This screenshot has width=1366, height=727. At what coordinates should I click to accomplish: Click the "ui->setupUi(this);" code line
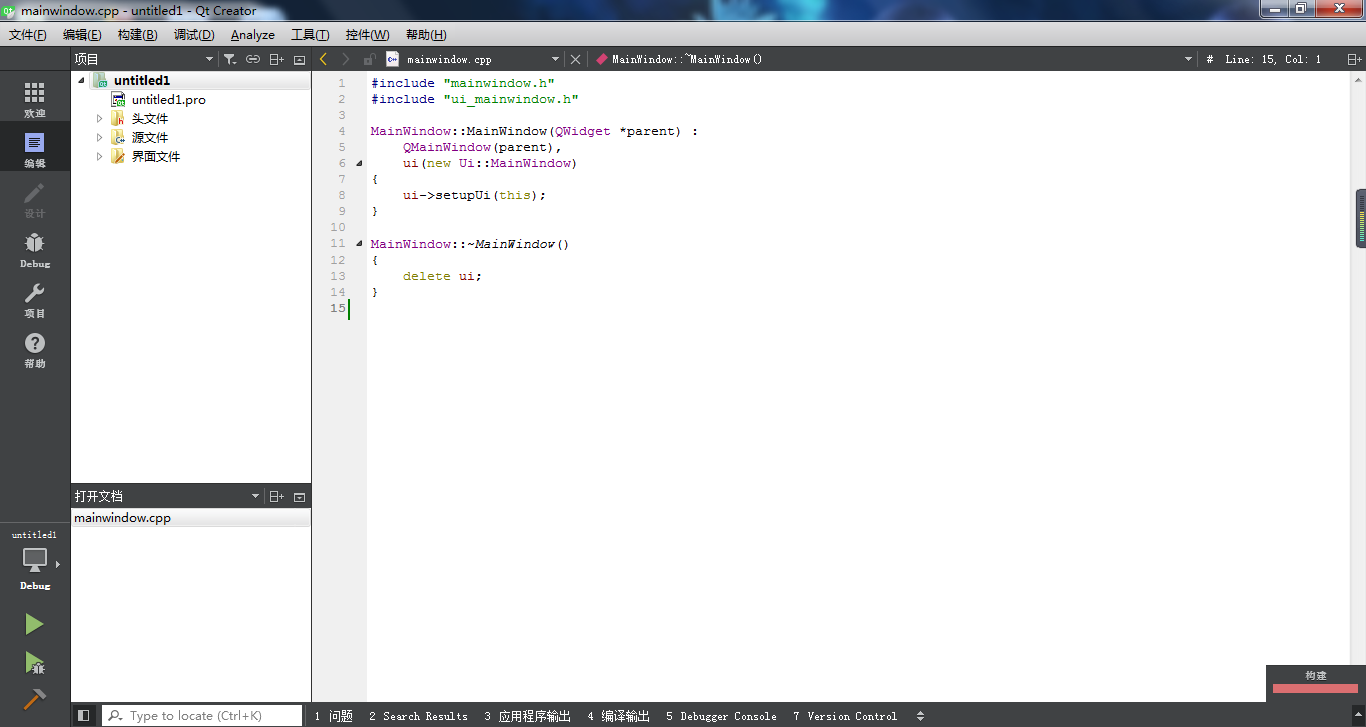475,195
